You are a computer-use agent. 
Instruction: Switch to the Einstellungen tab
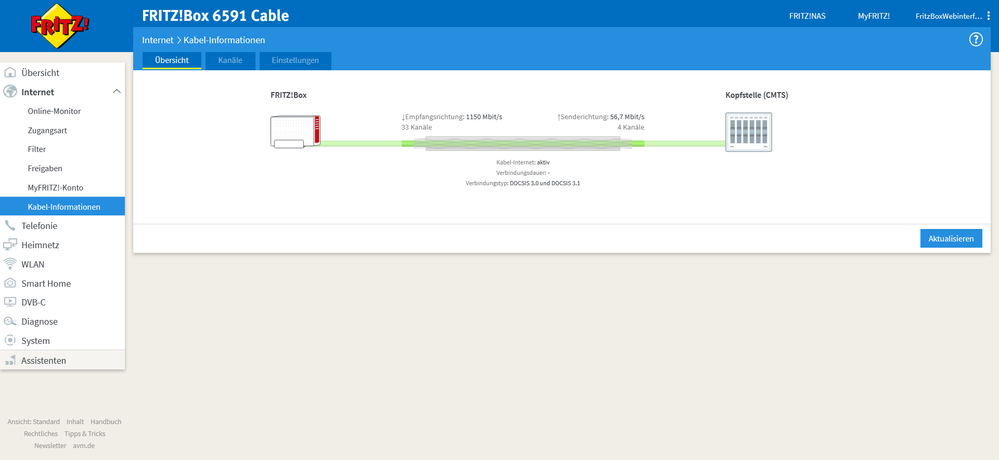pos(295,61)
